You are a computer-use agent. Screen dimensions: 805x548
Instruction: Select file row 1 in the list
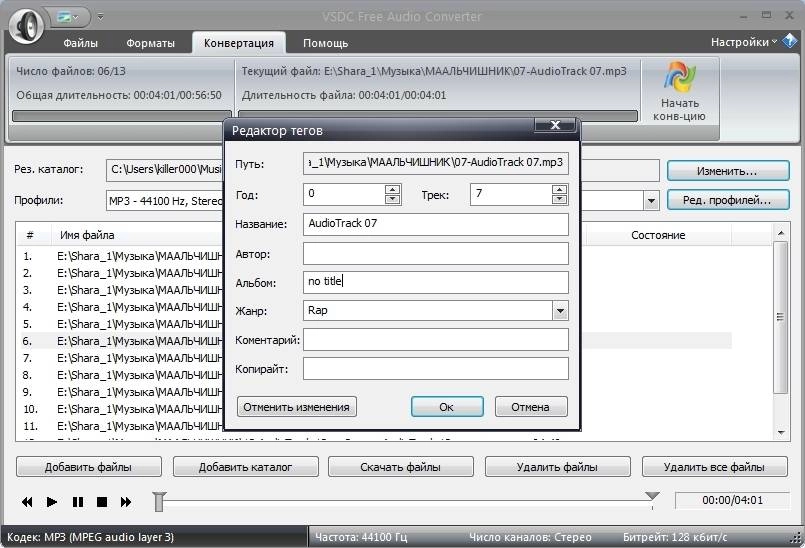tap(121, 256)
